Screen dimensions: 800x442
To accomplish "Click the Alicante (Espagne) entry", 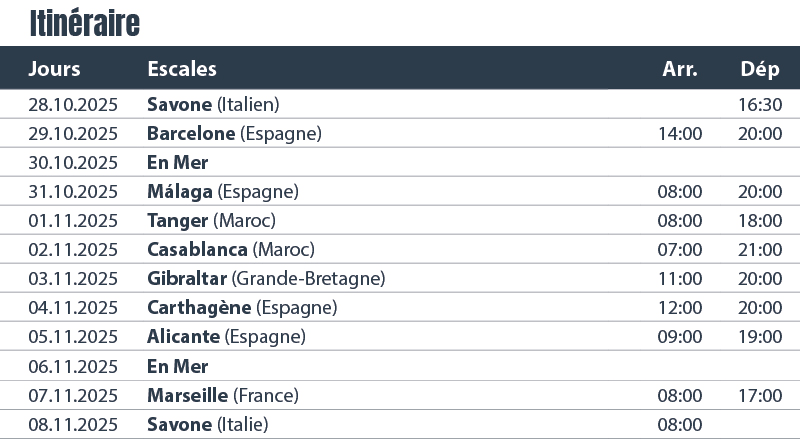I will 226,336.
